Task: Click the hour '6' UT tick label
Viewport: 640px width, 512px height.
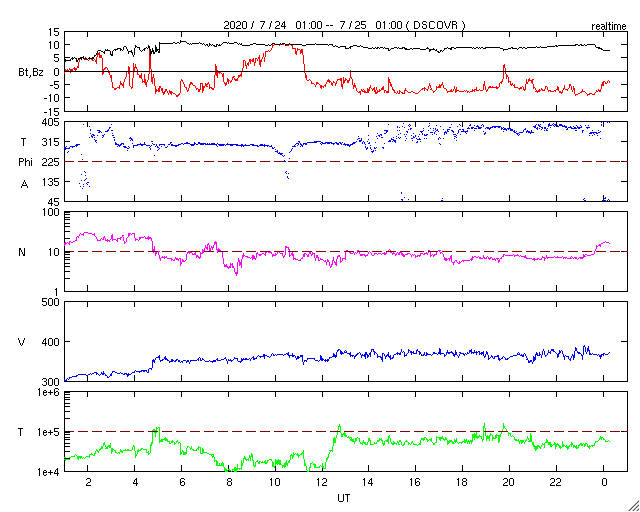Action: (x=182, y=483)
